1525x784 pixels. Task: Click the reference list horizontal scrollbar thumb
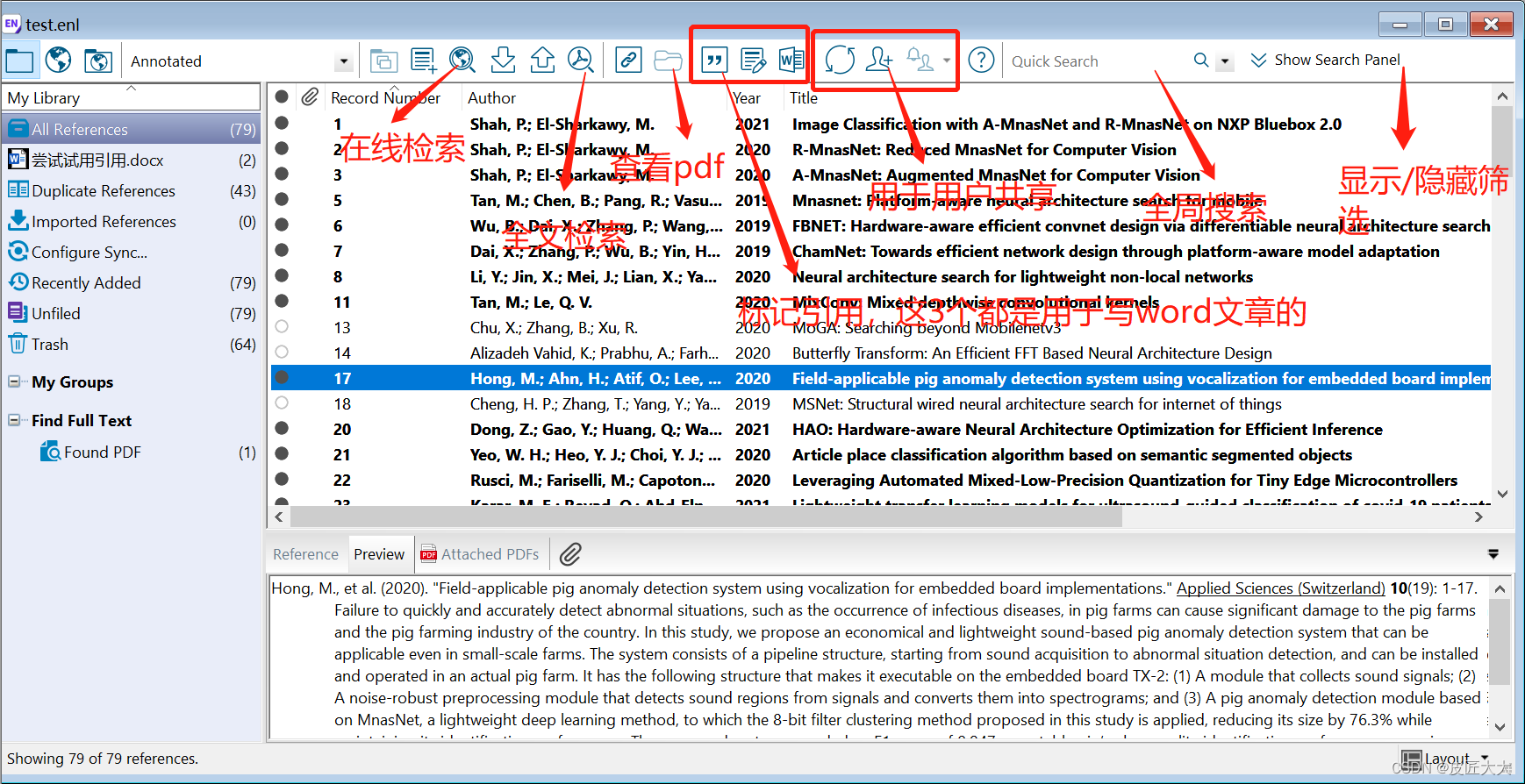[705, 517]
